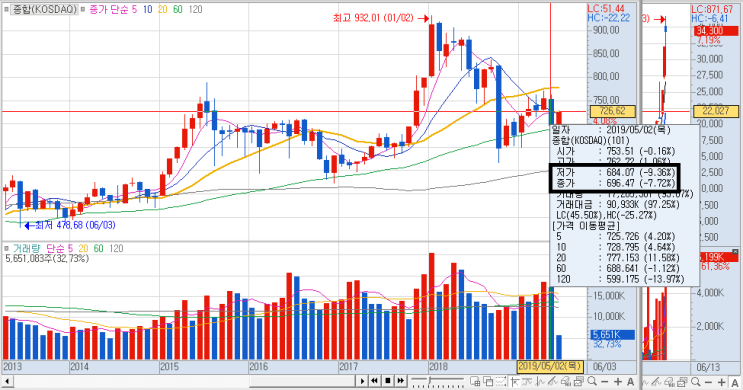The image size is (743, 390).
Task: Toggle the crosshair cursor icon in main toolbar
Action: [x=514, y=381]
